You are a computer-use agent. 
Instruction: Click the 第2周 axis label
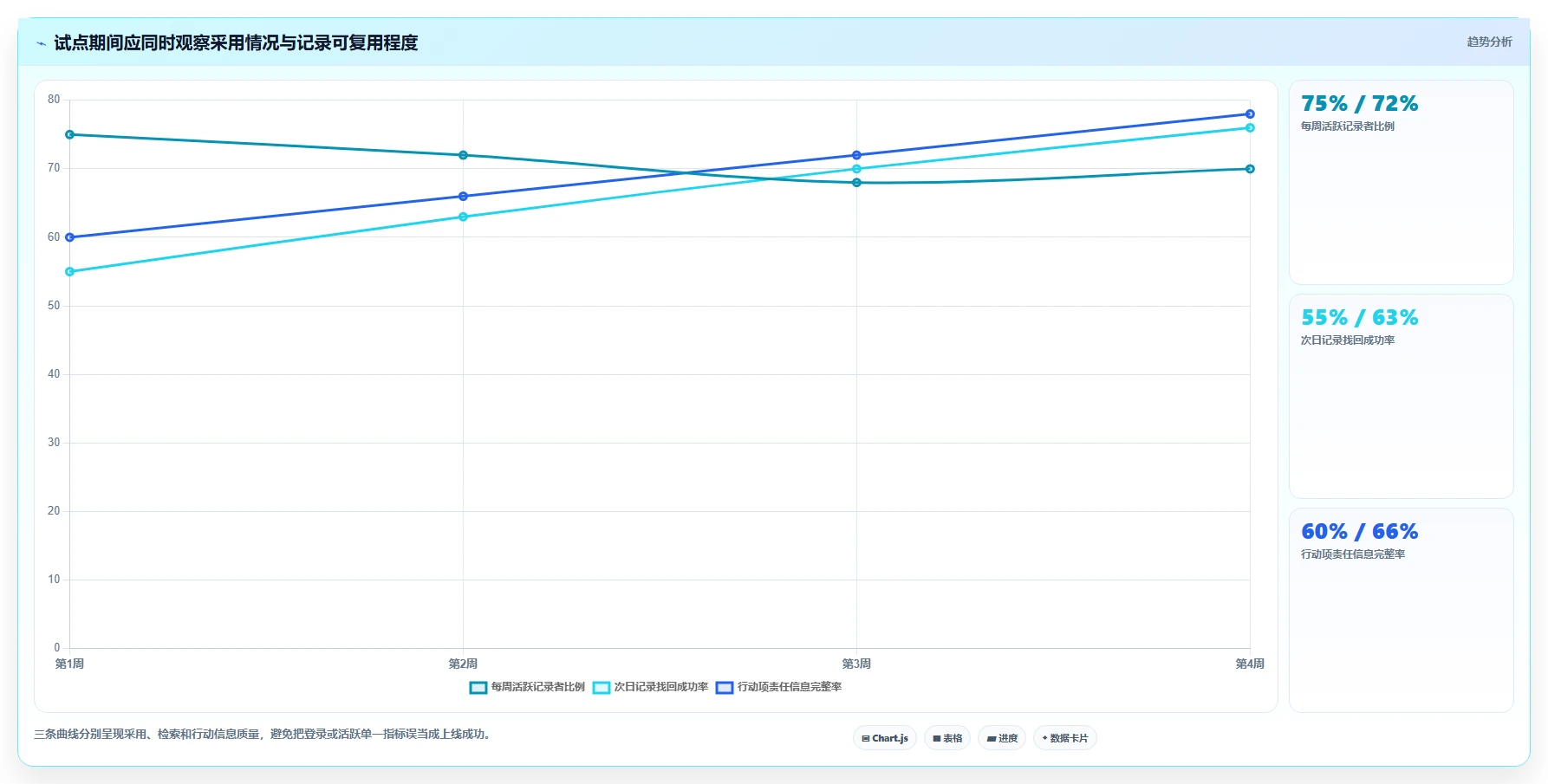(x=463, y=664)
